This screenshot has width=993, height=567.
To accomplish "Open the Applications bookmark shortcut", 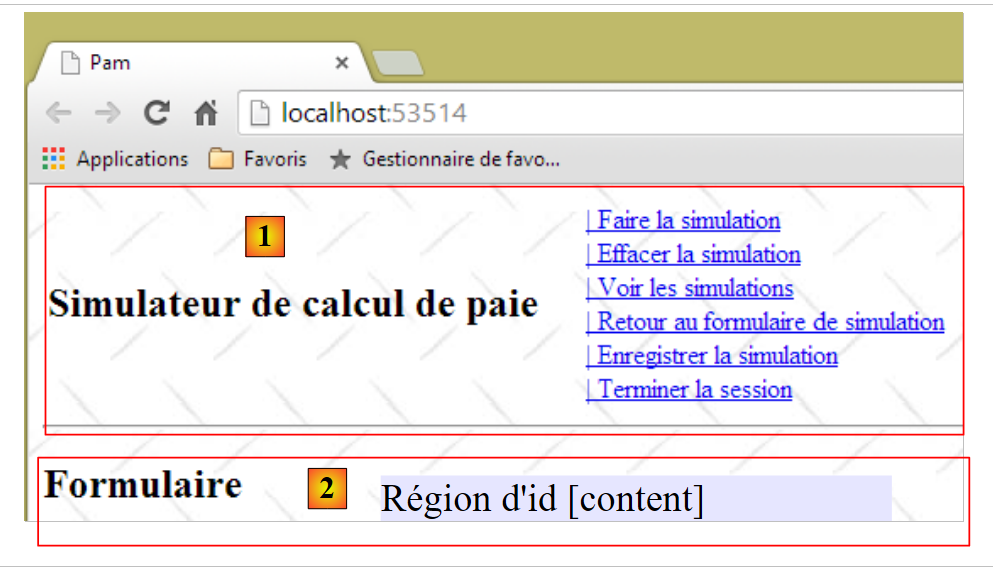I will click(115, 159).
